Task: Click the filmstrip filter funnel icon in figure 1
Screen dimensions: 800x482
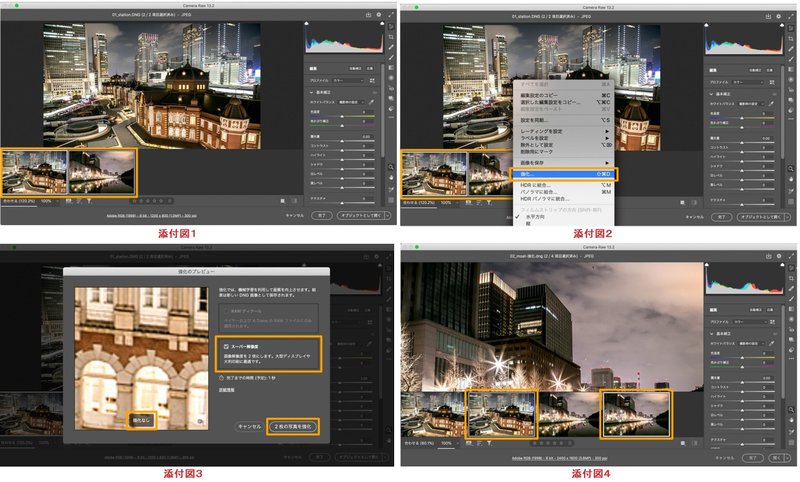Action: click(x=89, y=201)
